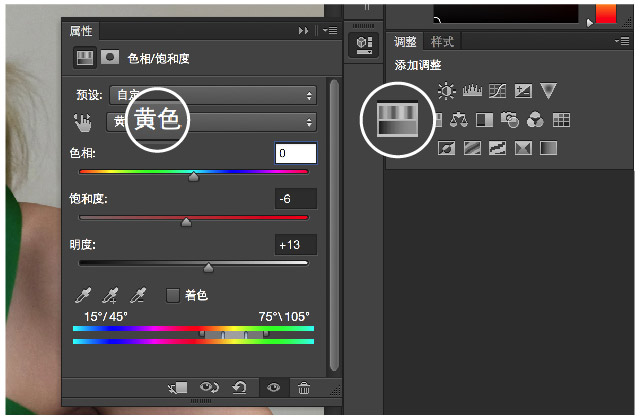Toggle adjustment layer visibility eye
The height and width of the screenshot is (418, 640).
pyautogui.click(x=273, y=387)
